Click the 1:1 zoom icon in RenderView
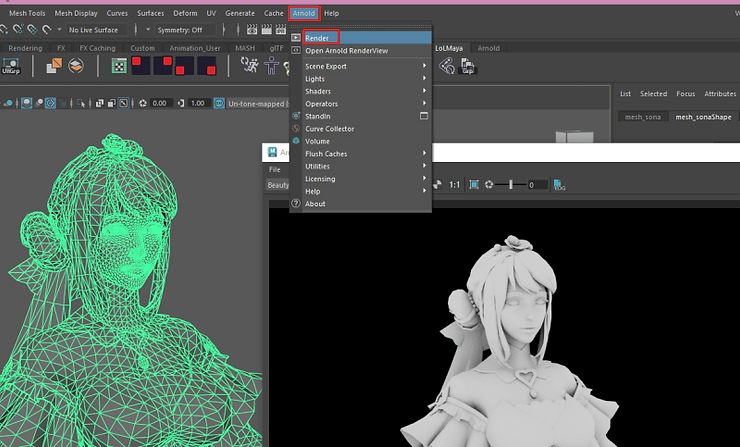740x447 pixels. click(455, 185)
